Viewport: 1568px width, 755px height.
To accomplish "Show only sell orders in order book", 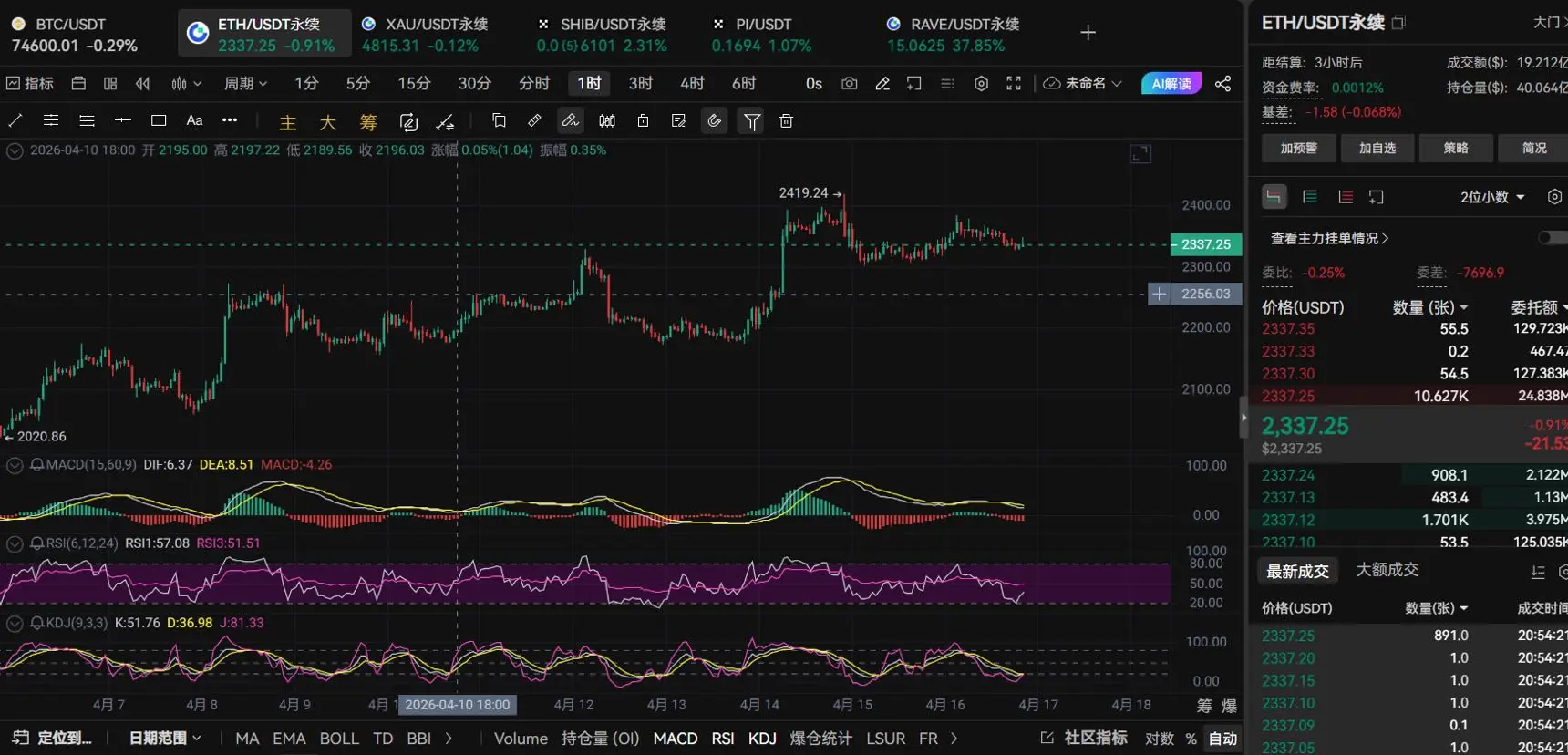I will [x=1345, y=197].
